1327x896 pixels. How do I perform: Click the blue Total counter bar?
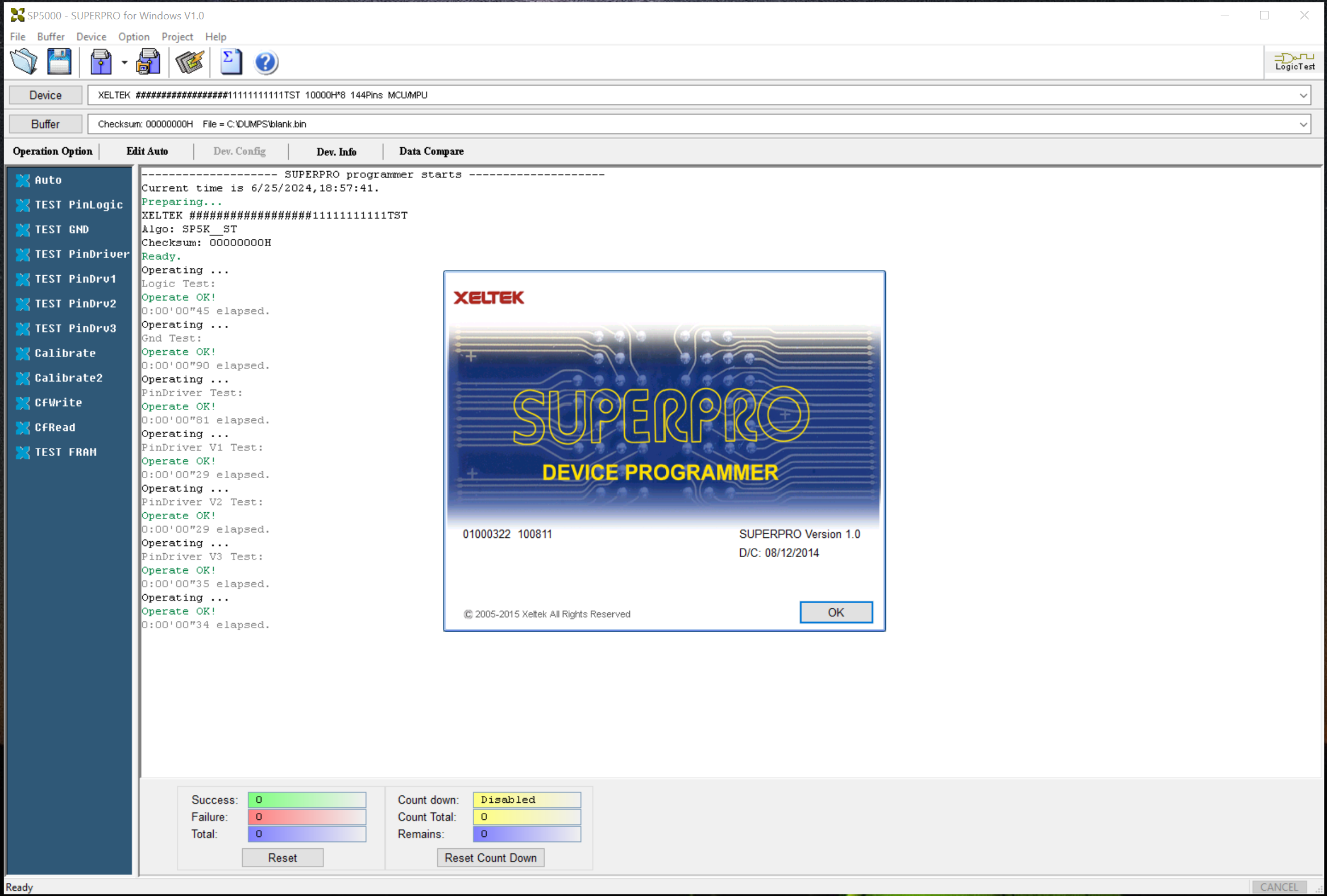pos(306,834)
